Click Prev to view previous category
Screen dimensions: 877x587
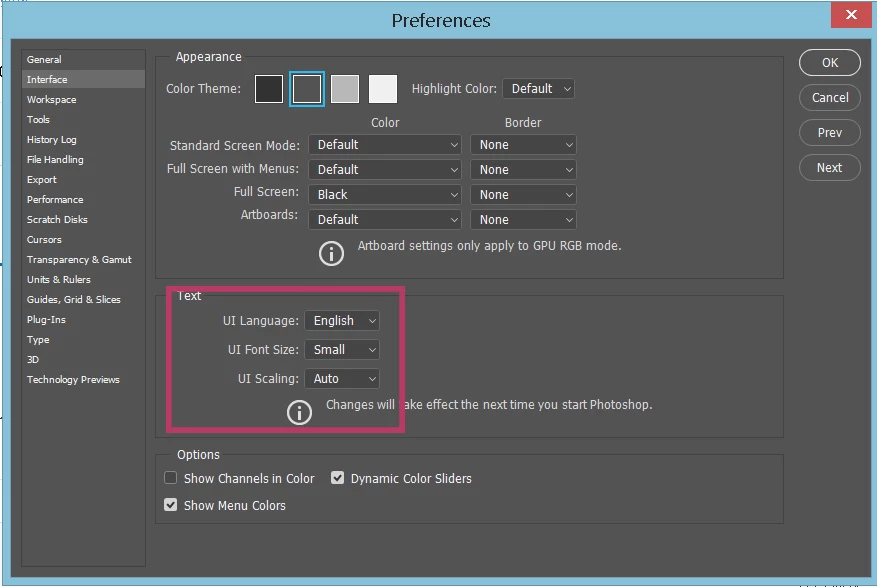[x=829, y=132]
